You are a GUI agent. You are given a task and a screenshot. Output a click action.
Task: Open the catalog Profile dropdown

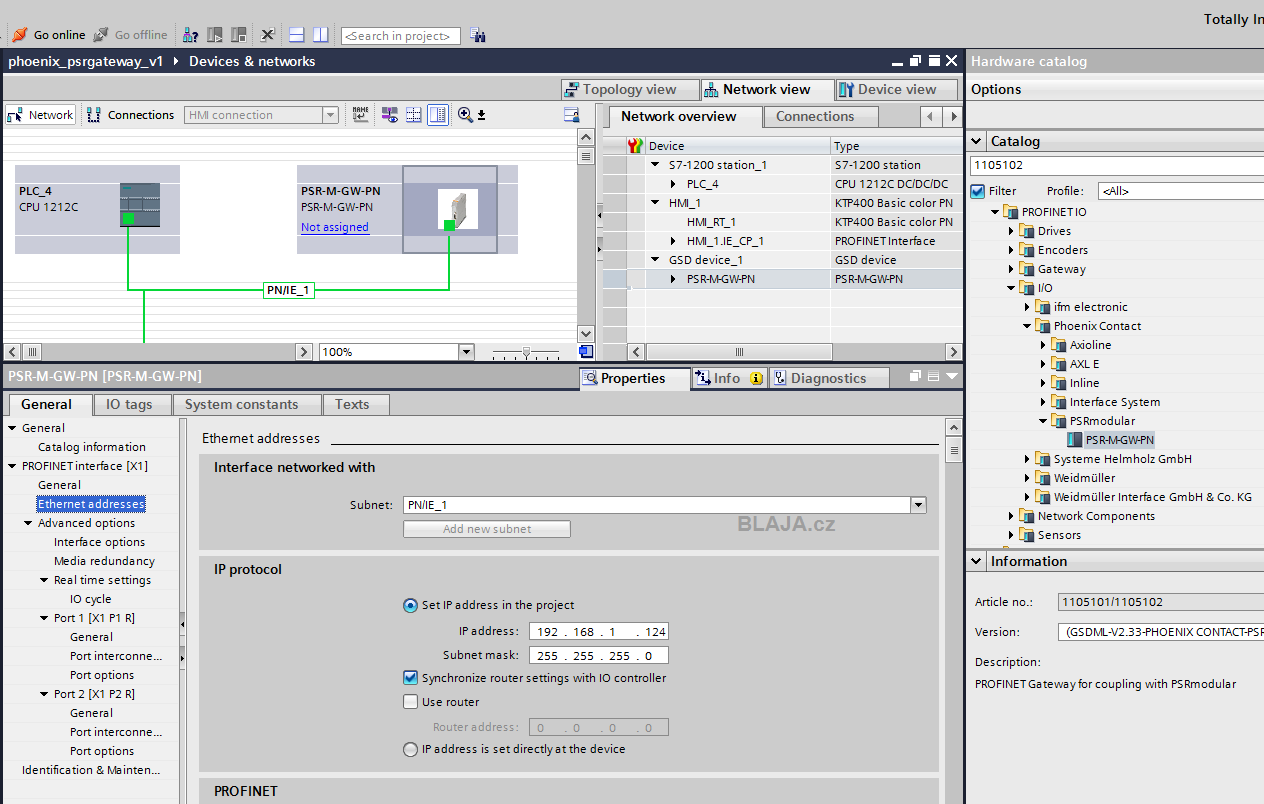click(1181, 191)
